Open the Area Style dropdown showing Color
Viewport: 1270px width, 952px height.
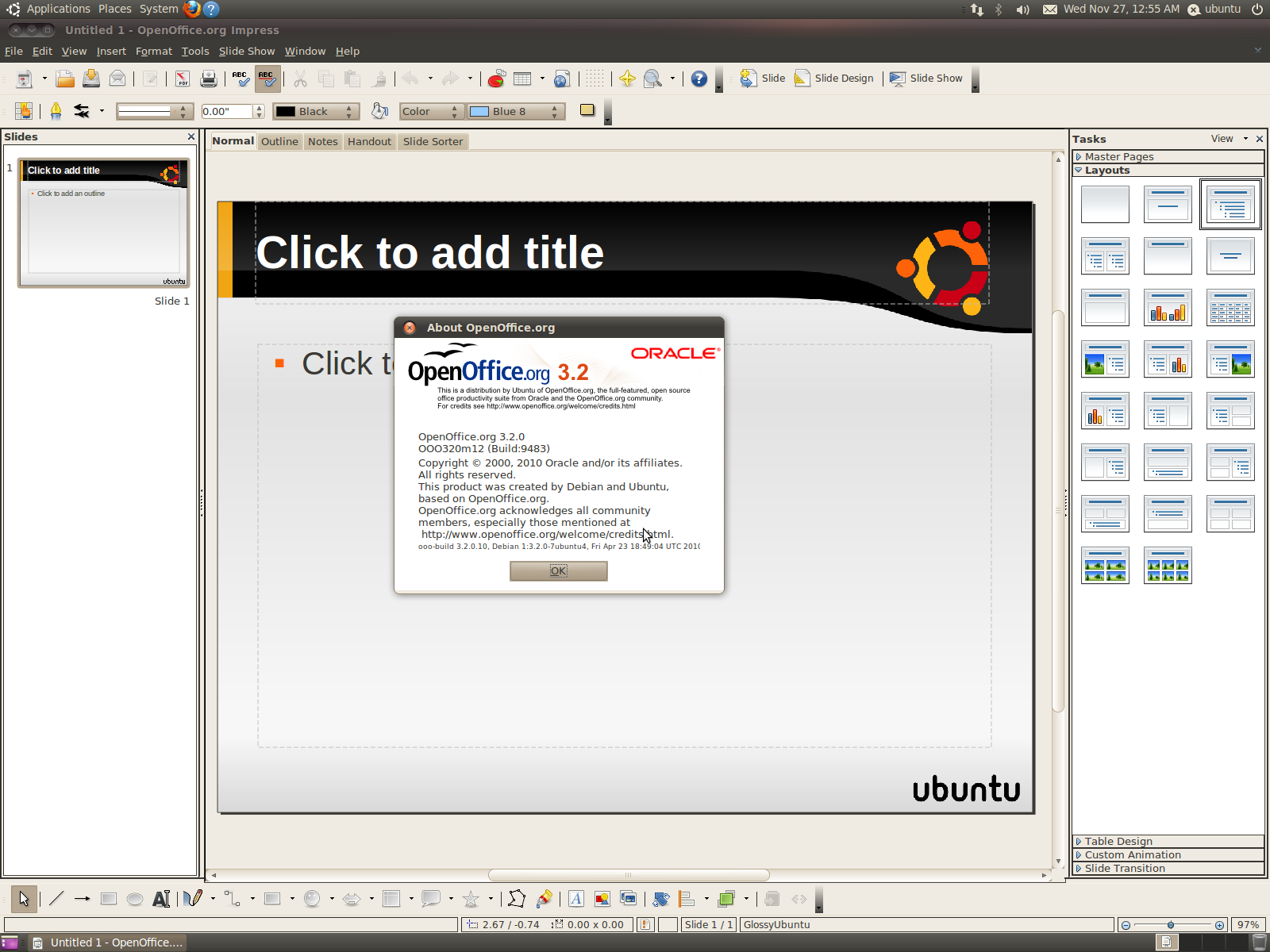click(431, 111)
